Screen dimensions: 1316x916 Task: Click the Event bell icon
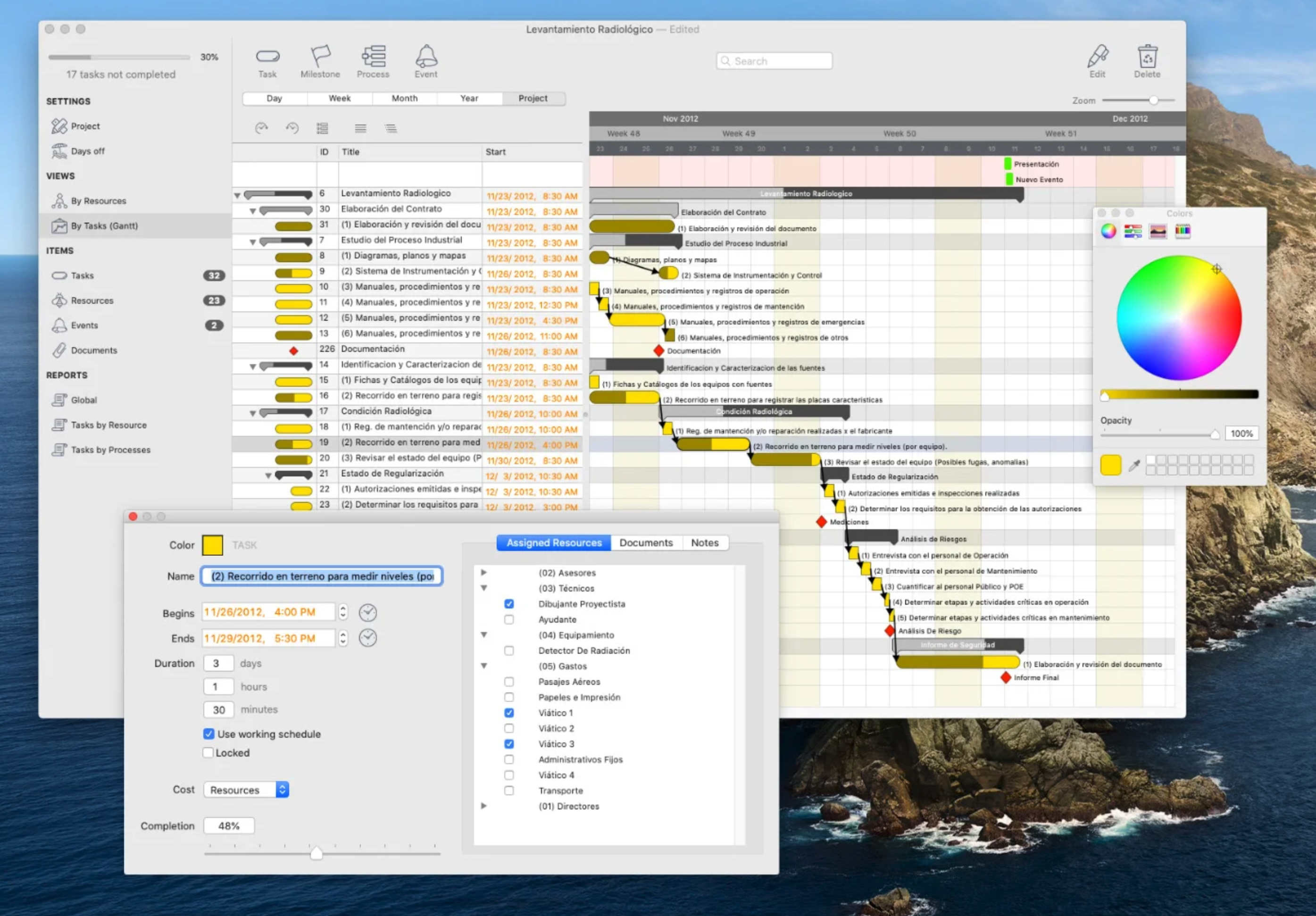[x=426, y=62]
